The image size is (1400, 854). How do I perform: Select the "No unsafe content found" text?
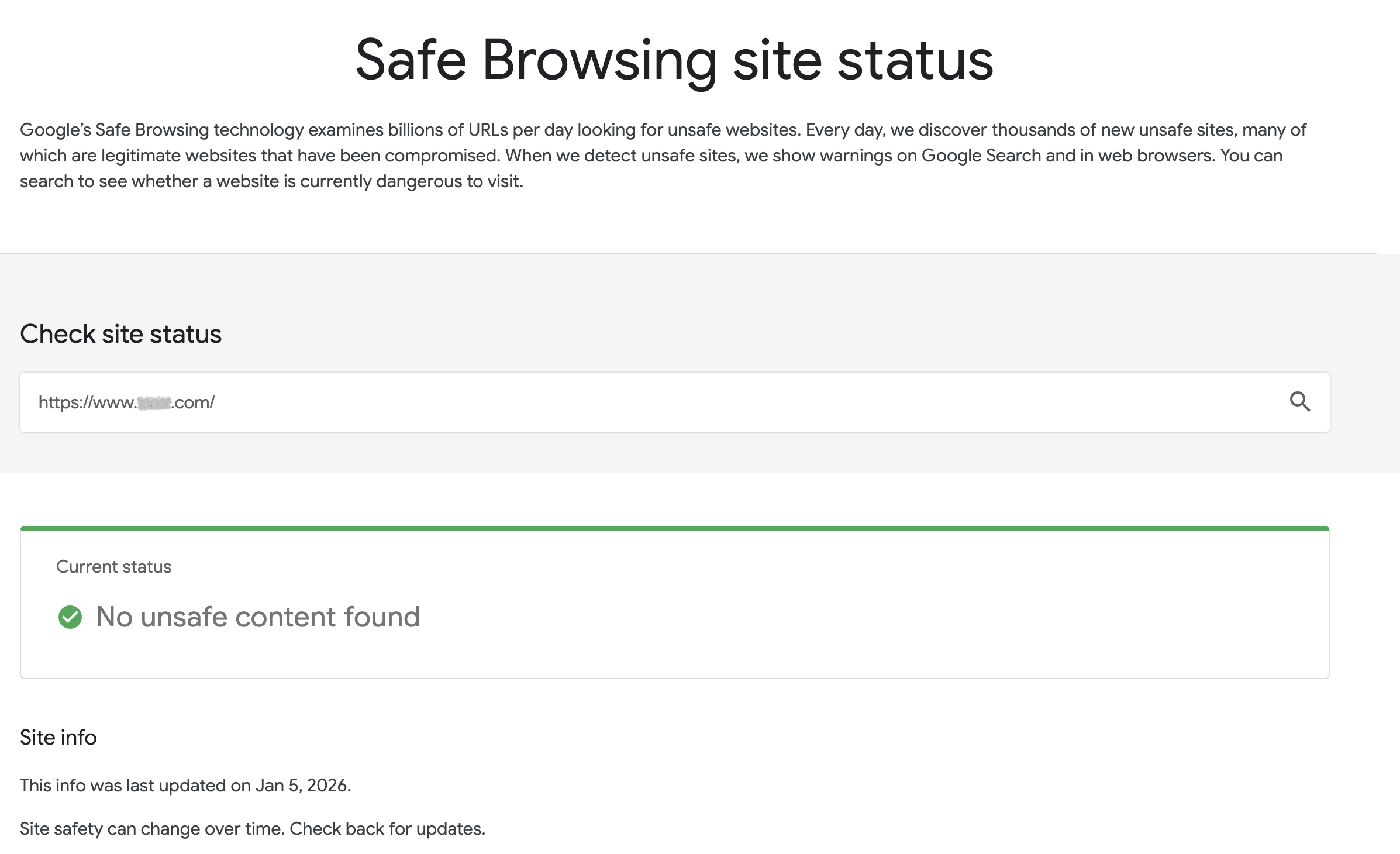pos(258,617)
